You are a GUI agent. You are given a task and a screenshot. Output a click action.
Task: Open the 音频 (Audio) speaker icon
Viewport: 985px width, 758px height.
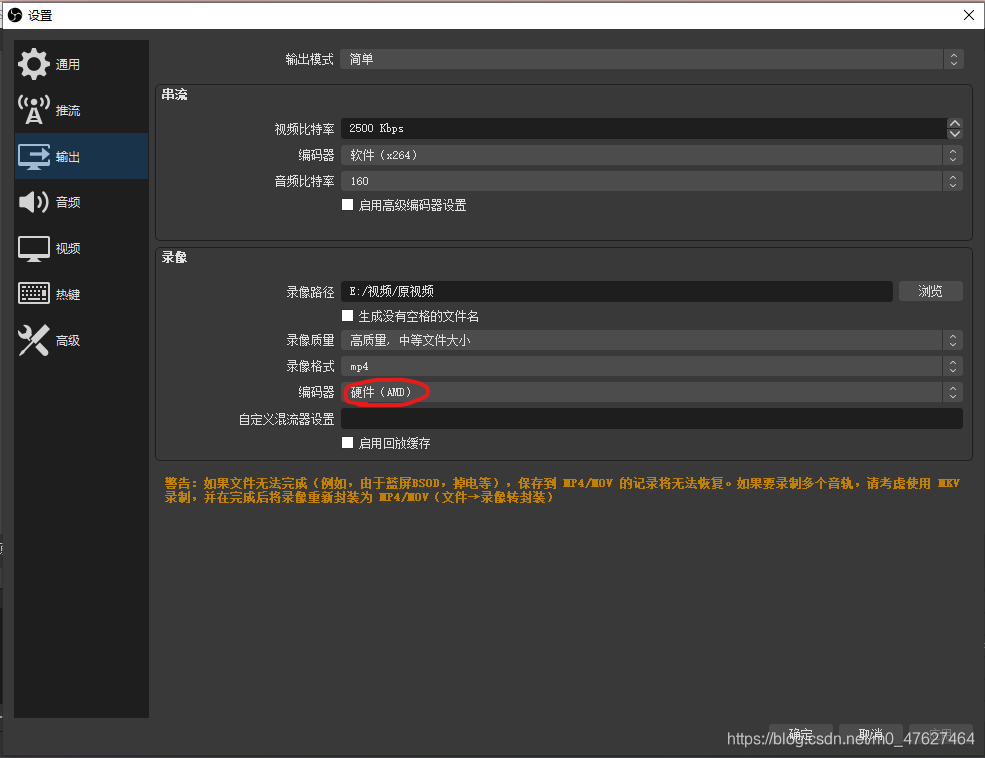point(33,202)
